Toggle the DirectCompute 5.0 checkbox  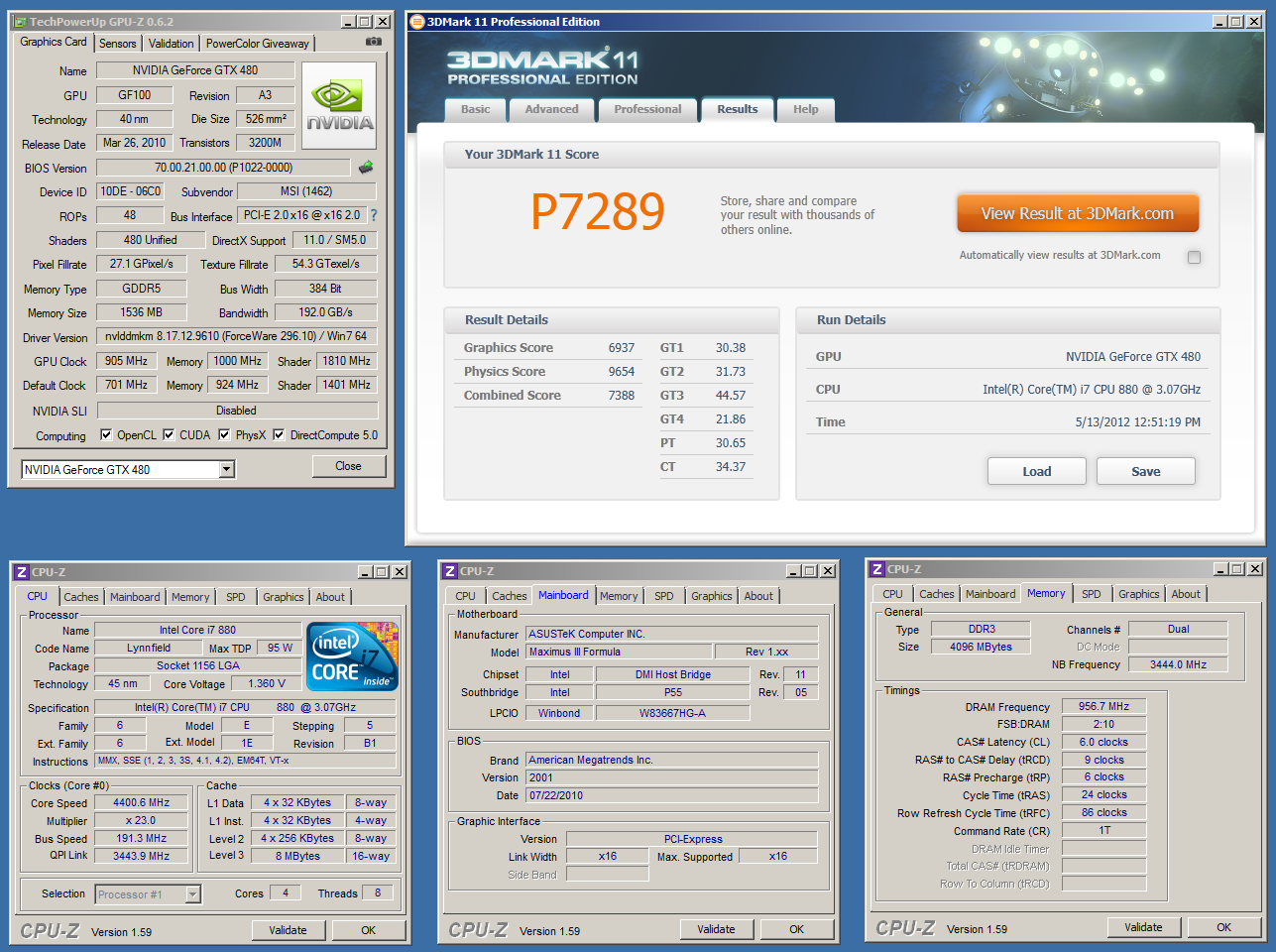coord(279,434)
